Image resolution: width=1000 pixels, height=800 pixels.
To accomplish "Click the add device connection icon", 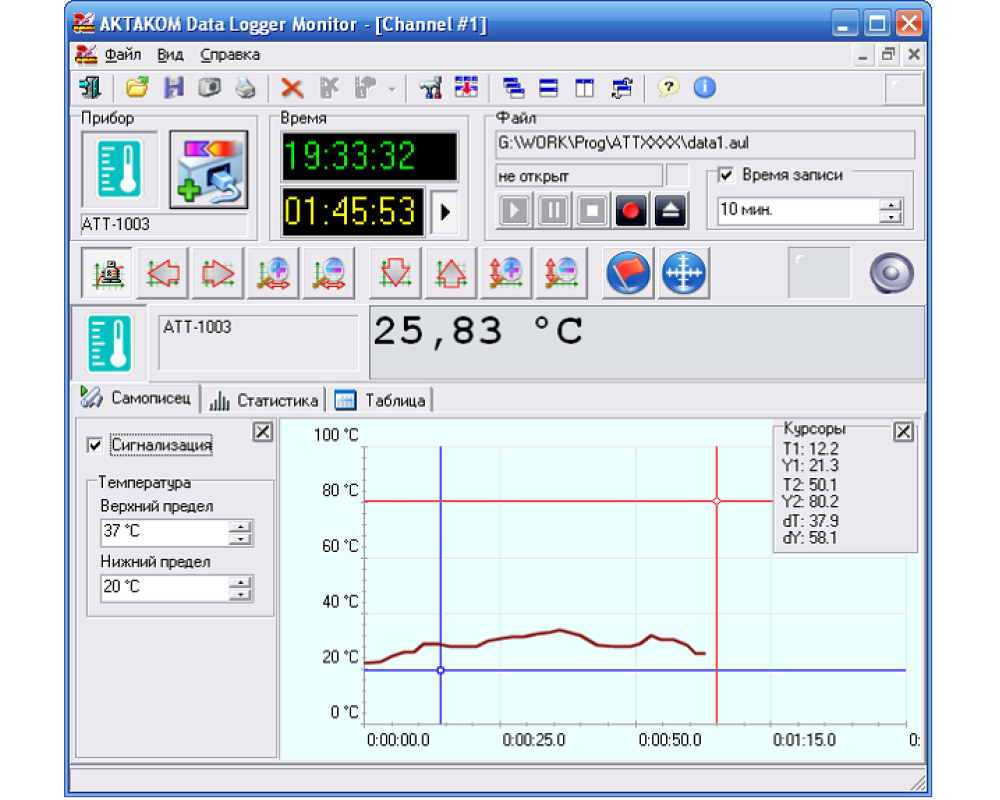I will (208, 170).
